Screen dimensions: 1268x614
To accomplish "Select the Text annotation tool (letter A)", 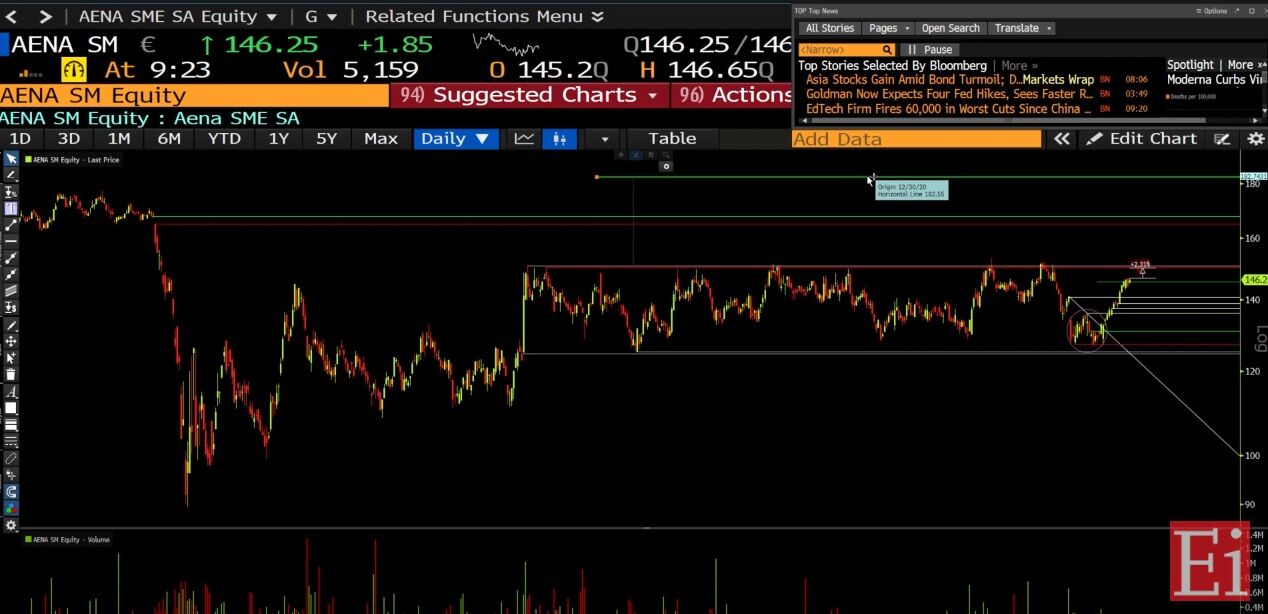I will point(11,392).
